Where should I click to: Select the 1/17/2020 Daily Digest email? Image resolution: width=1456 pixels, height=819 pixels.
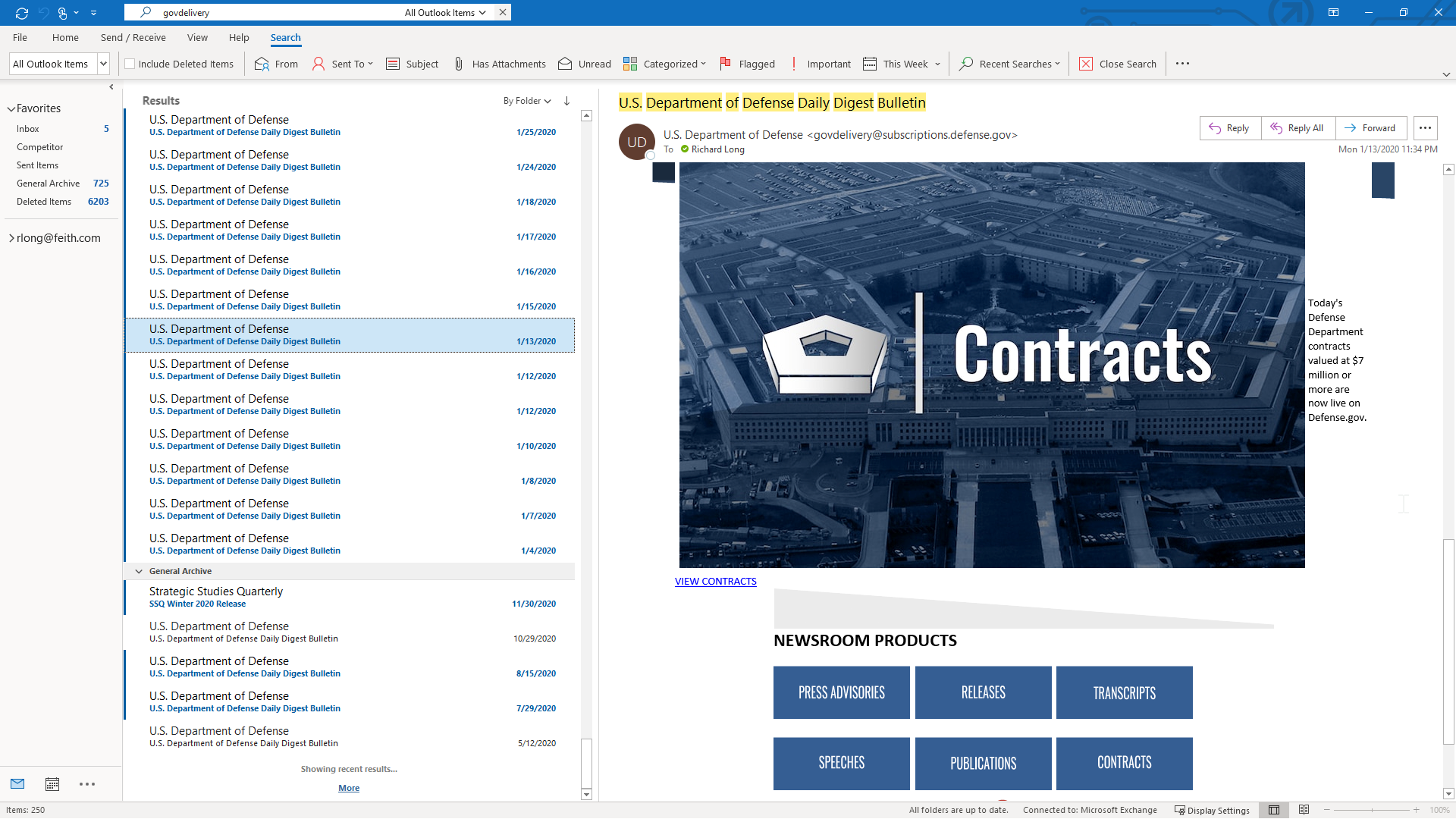(350, 231)
